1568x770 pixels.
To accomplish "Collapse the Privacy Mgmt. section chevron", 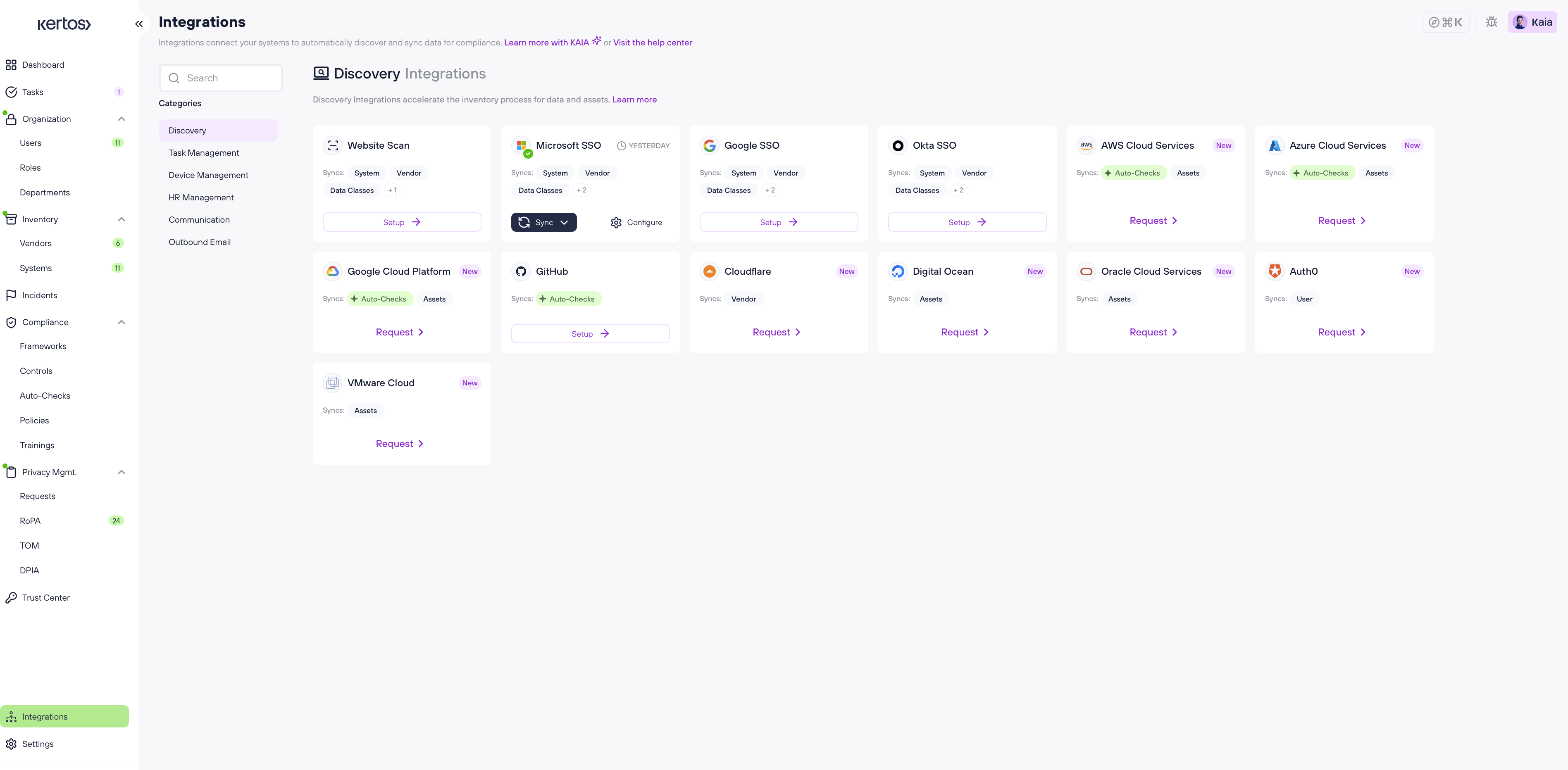I will point(121,472).
